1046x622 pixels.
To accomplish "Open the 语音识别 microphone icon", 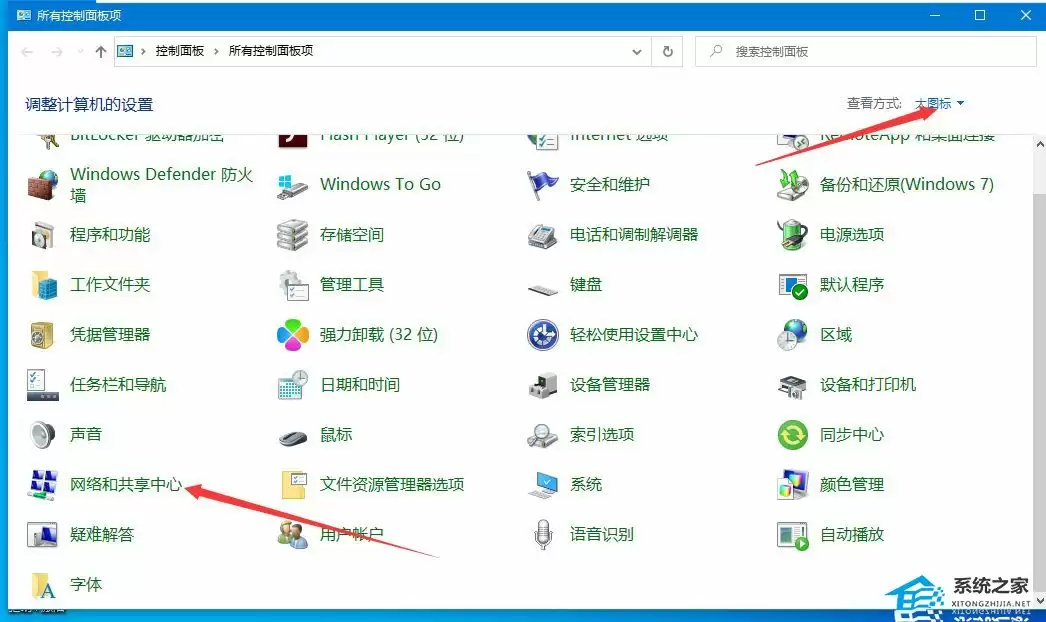I will point(542,535).
